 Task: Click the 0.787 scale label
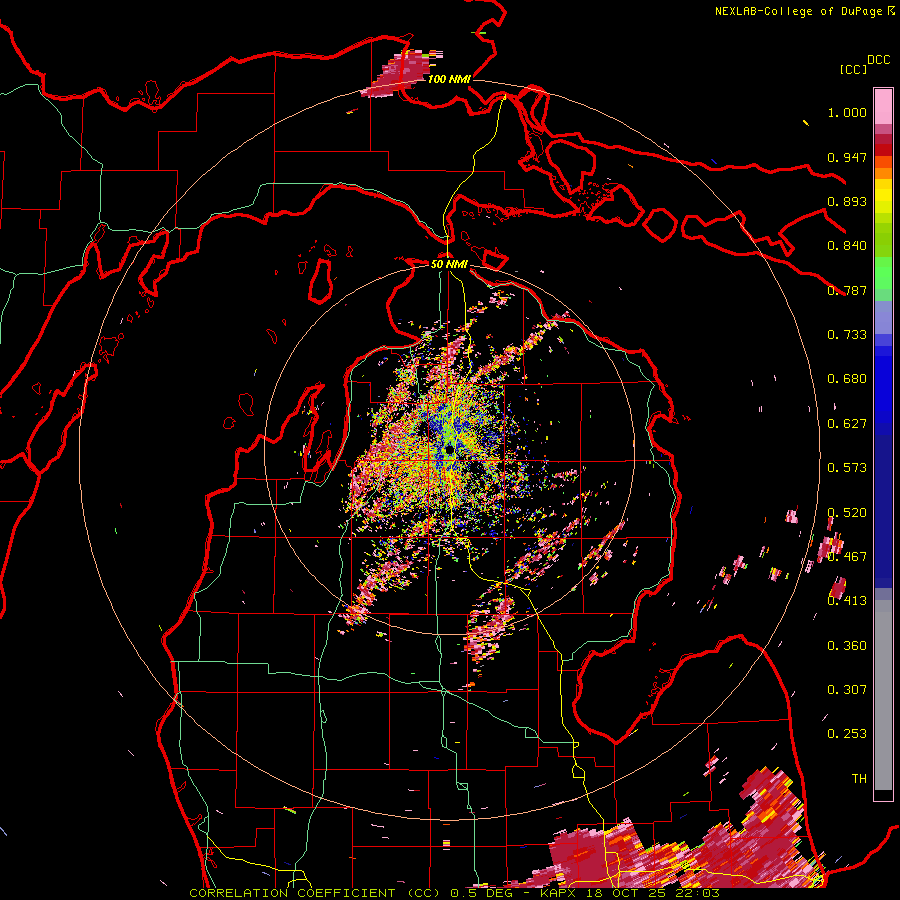847,290
